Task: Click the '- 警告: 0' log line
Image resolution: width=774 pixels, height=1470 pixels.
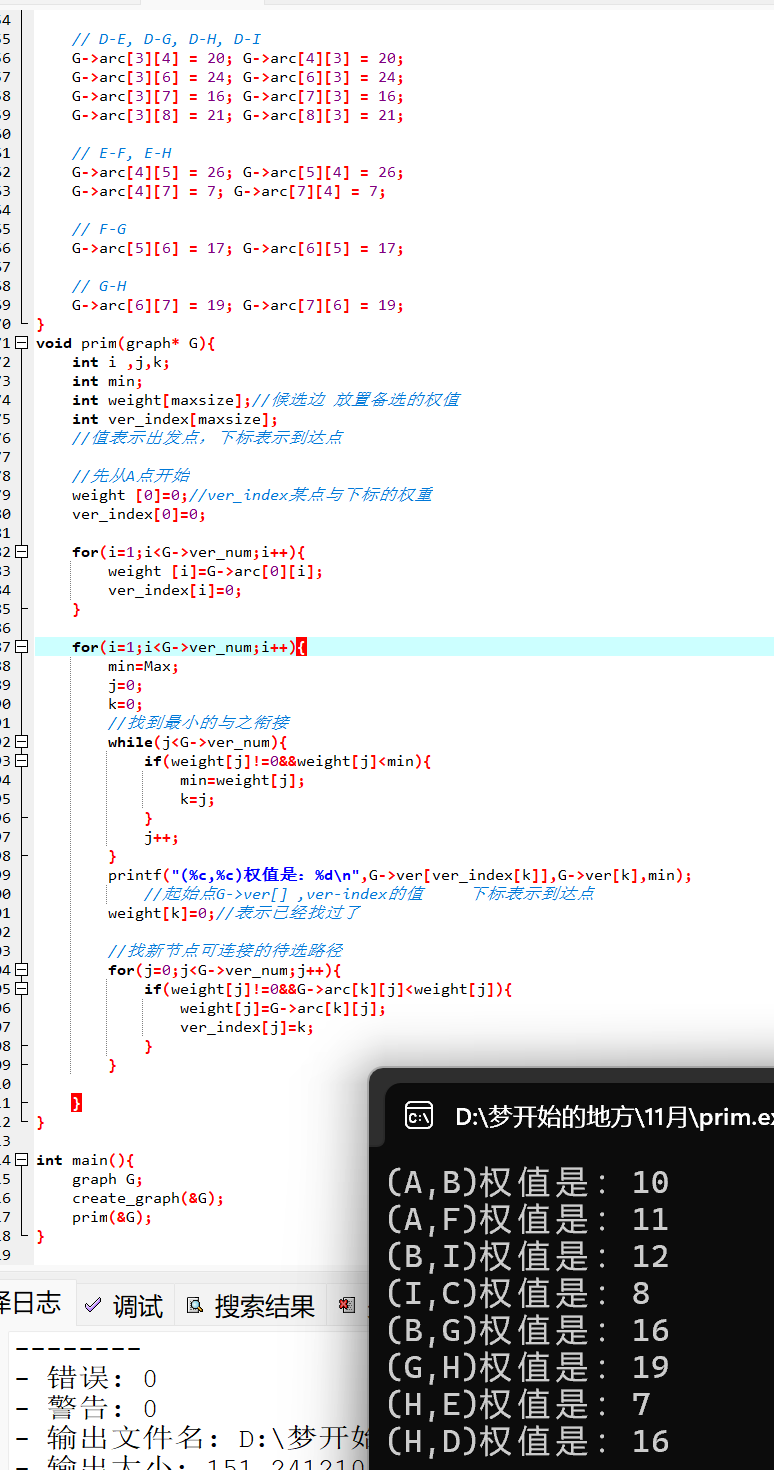Action: click(86, 1409)
